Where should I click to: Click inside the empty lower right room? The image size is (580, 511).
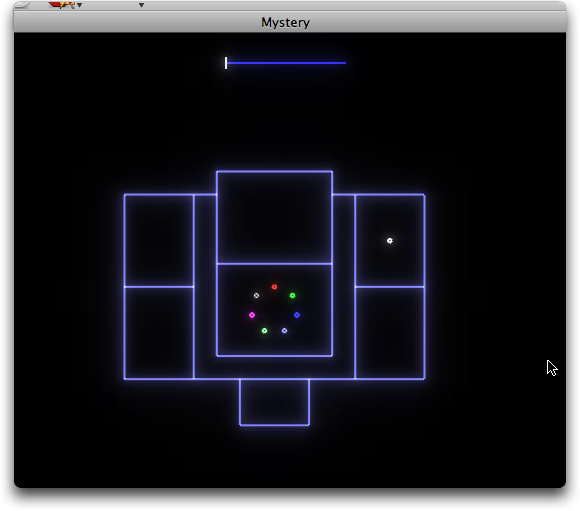390,333
